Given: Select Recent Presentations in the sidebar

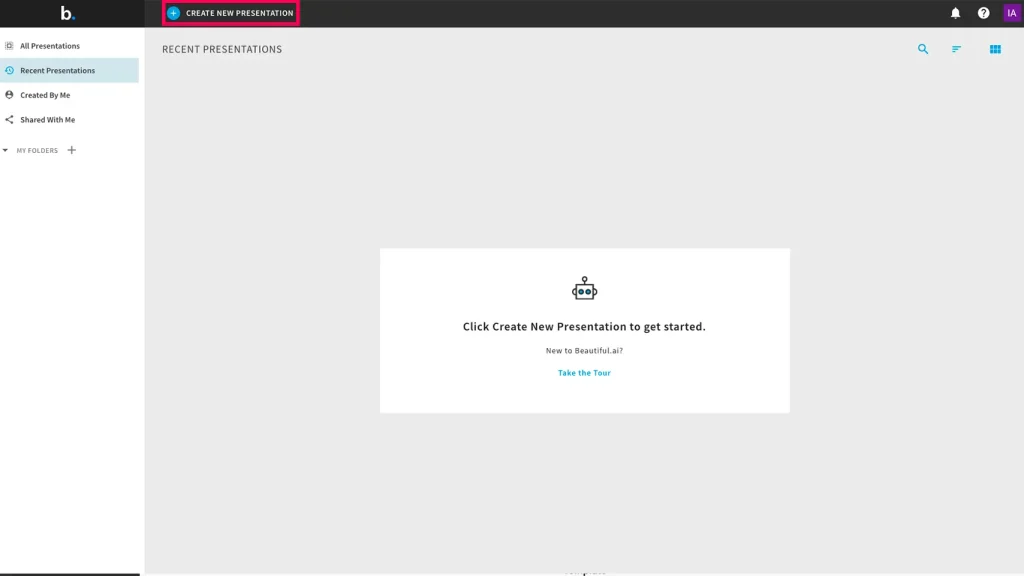Looking at the screenshot, I should pyautogui.click(x=57, y=71).
